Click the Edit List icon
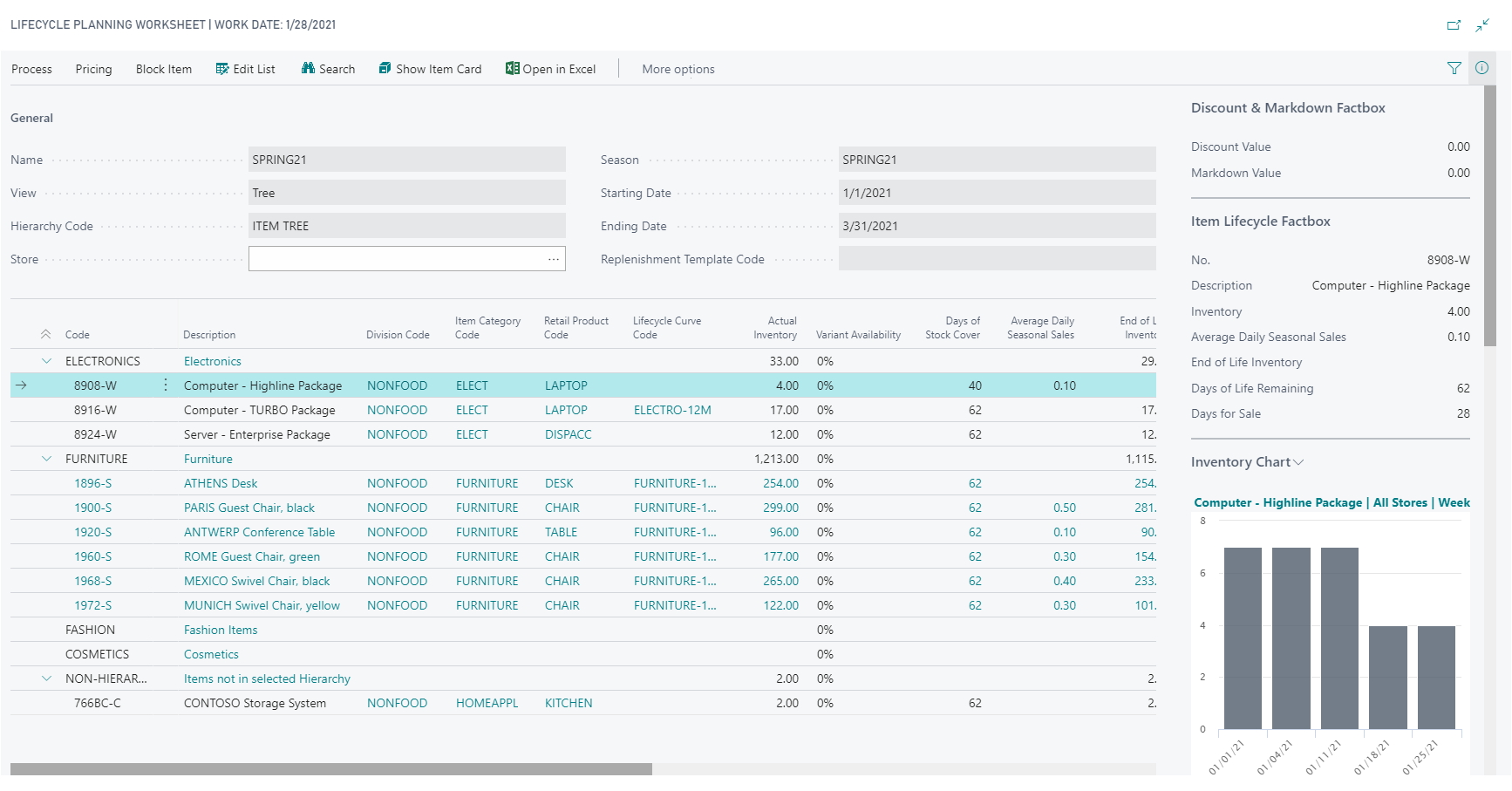The height and width of the screenshot is (791, 1512). pyautogui.click(x=222, y=69)
